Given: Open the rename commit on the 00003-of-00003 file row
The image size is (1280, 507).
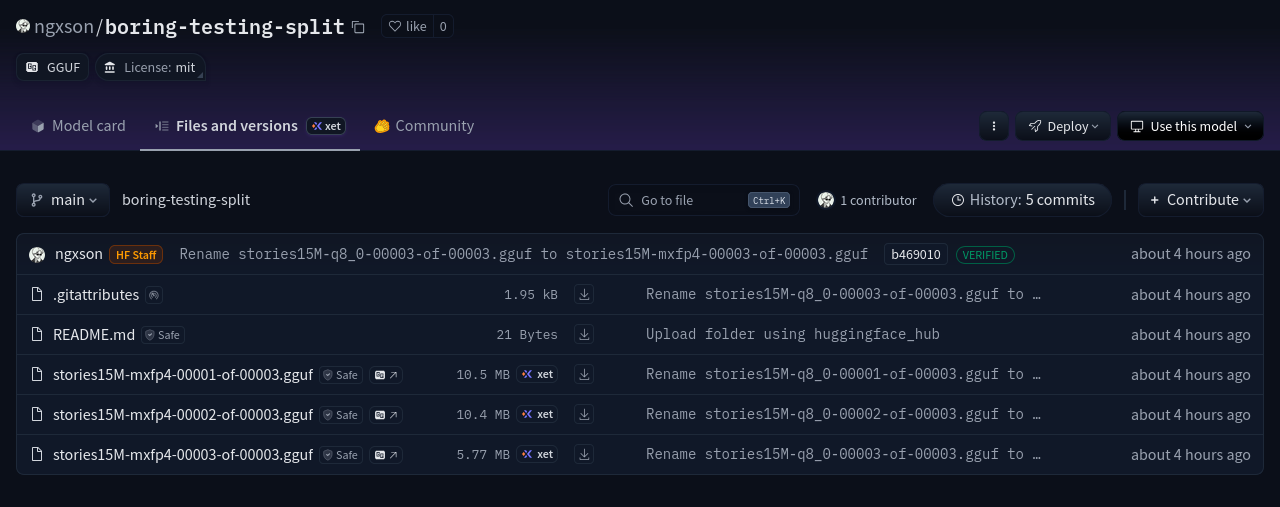Looking at the screenshot, I should (843, 455).
